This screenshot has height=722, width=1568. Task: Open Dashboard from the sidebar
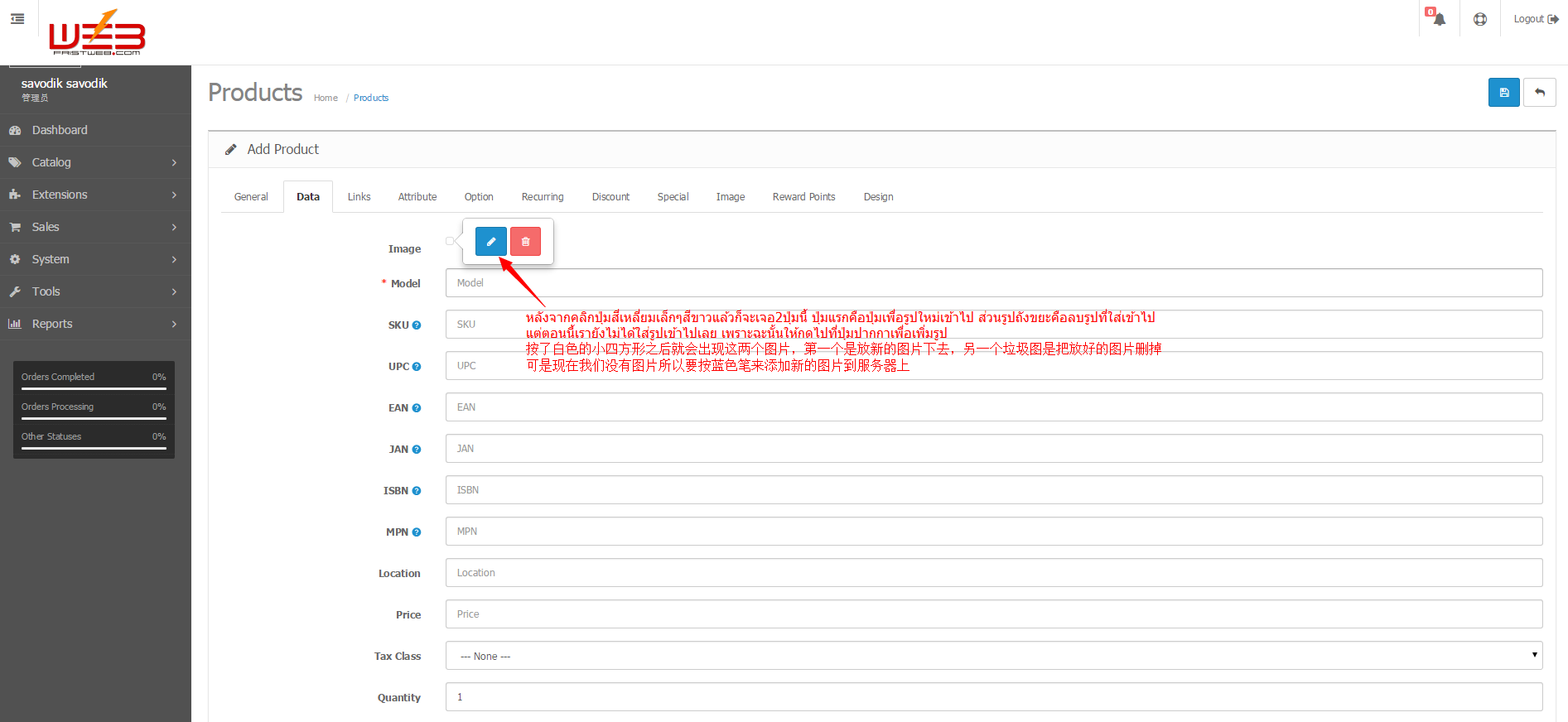[x=95, y=130]
